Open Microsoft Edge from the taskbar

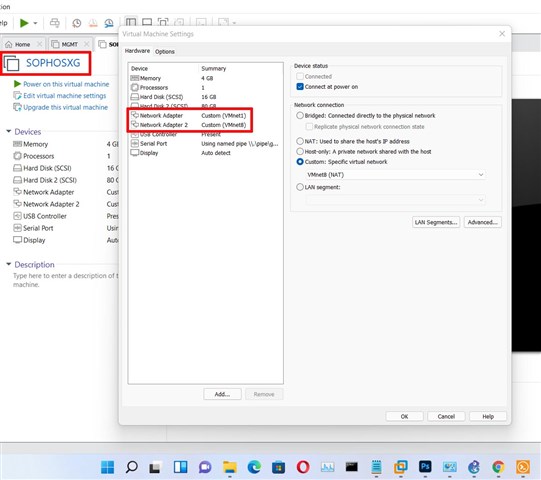click(254, 467)
